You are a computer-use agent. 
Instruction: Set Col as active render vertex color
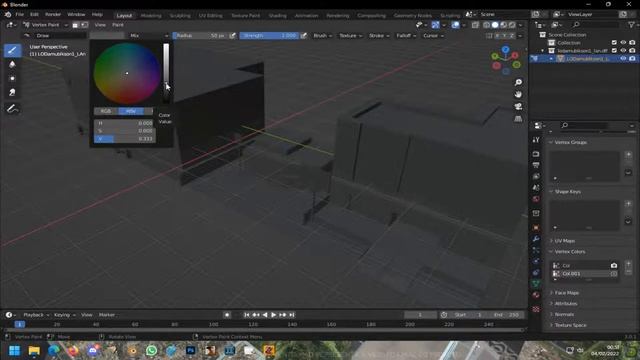click(x=614, y=265)
